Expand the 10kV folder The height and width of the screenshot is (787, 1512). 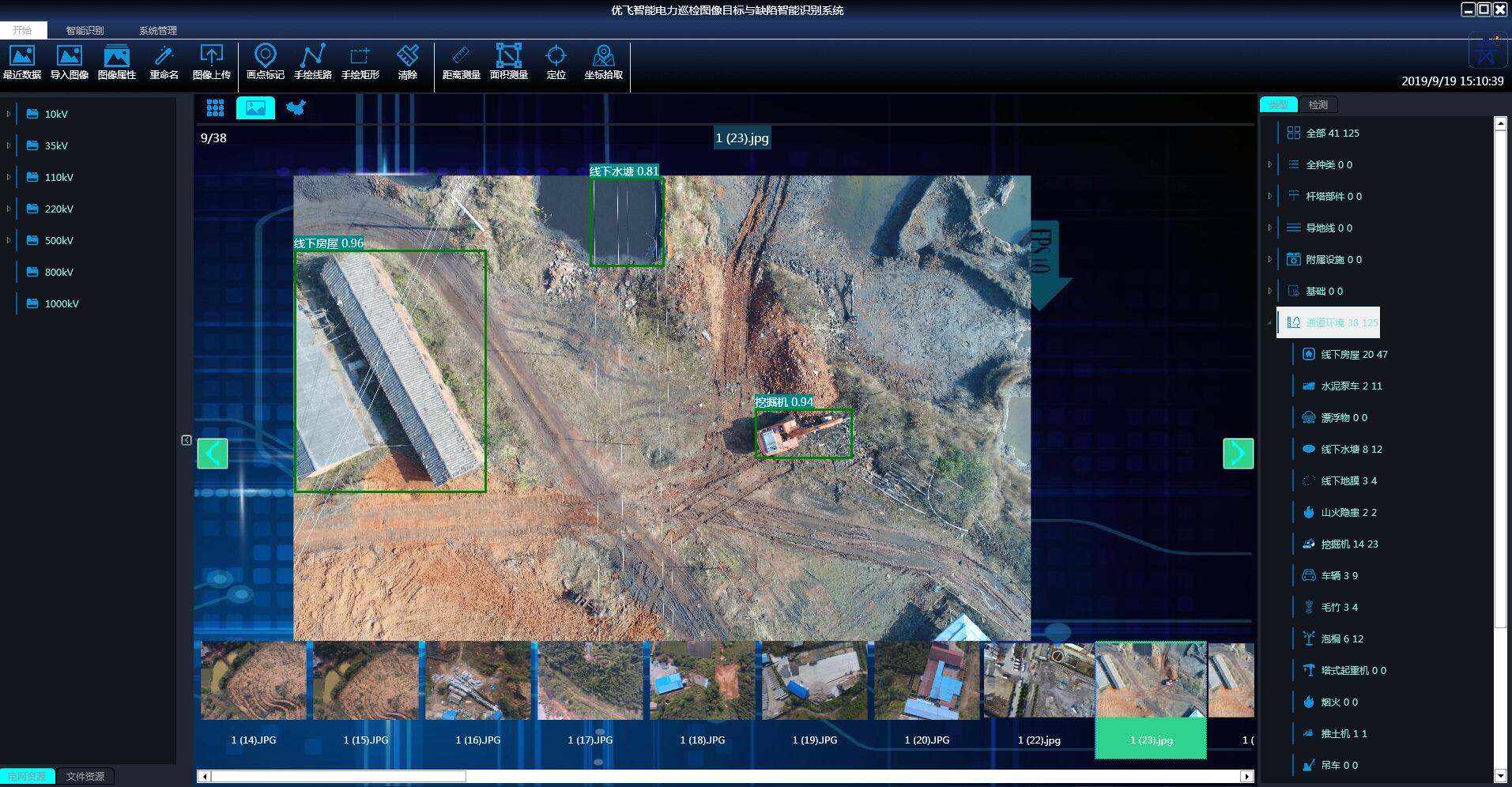tap(9, 114)
